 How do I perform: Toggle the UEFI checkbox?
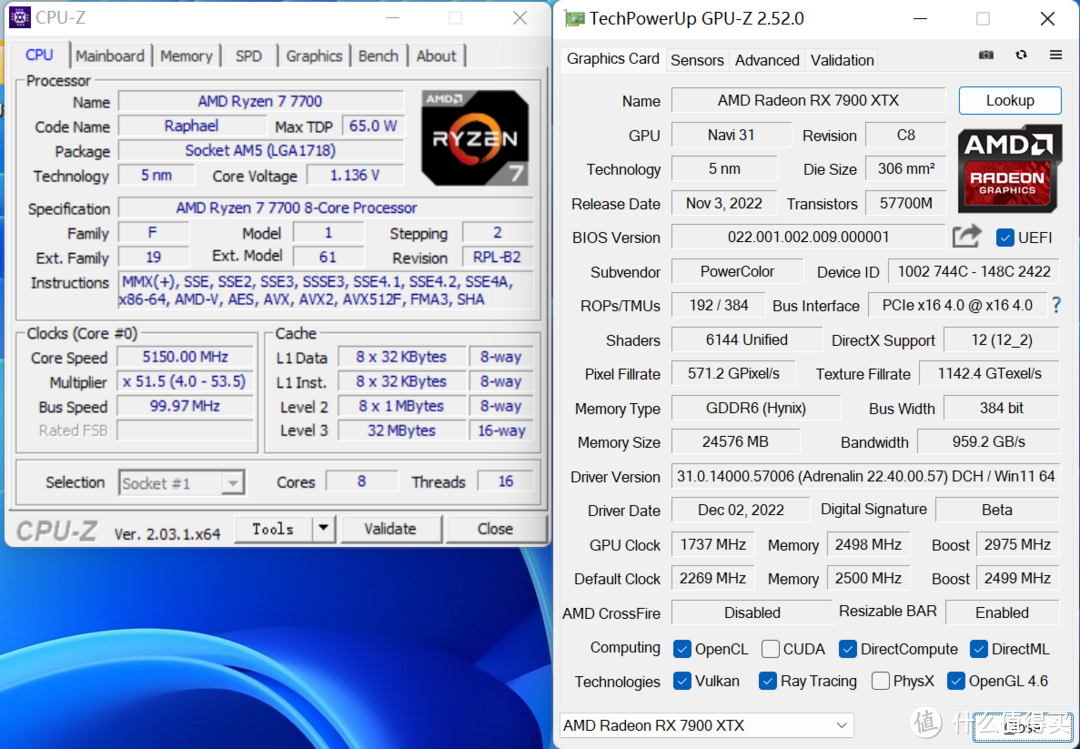[x=1003, y=237]
